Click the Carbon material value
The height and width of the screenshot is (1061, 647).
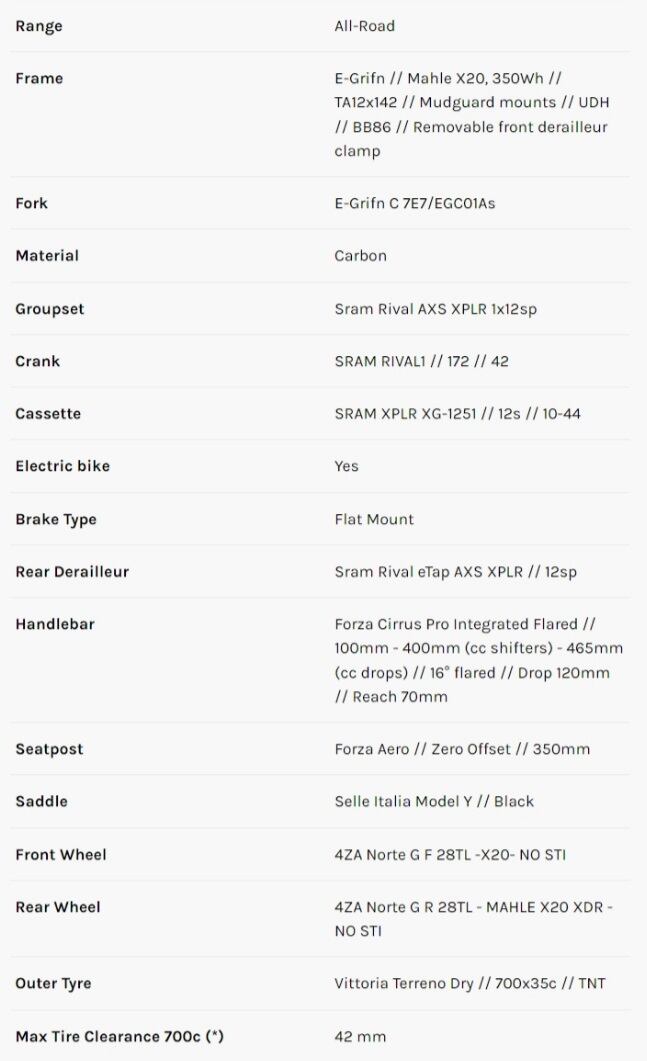tap(360, 256)
